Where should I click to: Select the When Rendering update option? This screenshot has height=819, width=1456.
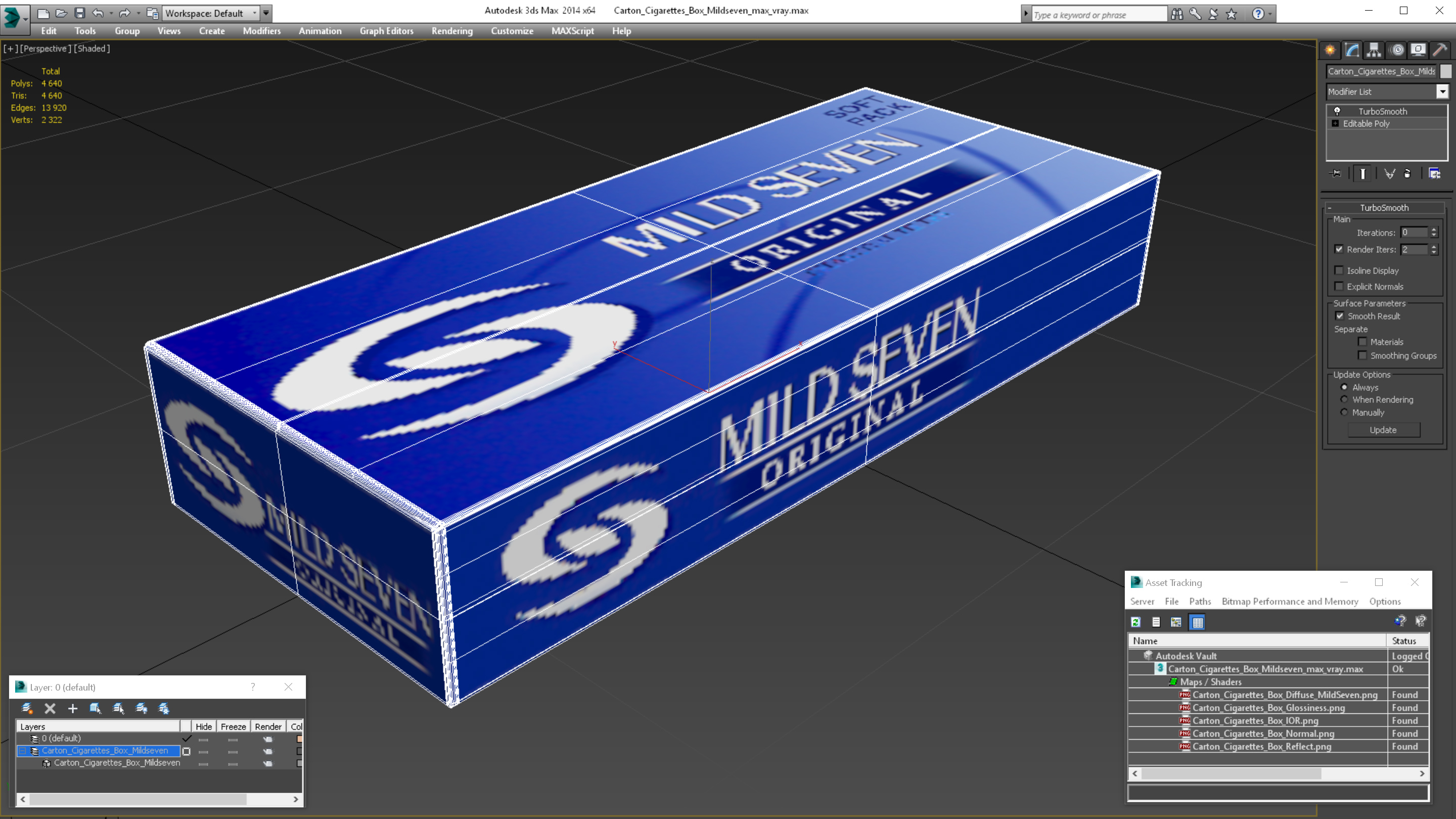pos(1344,399)
